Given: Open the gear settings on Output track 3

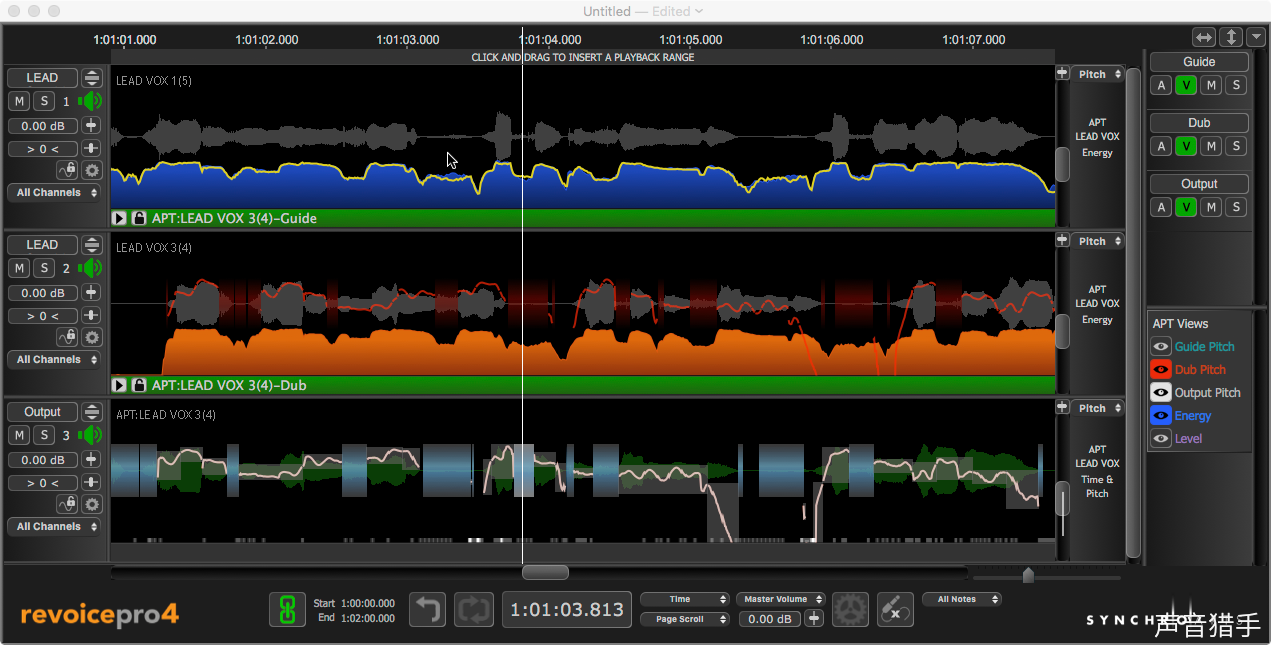Looking at the screenshot, I should click(92, 505).
